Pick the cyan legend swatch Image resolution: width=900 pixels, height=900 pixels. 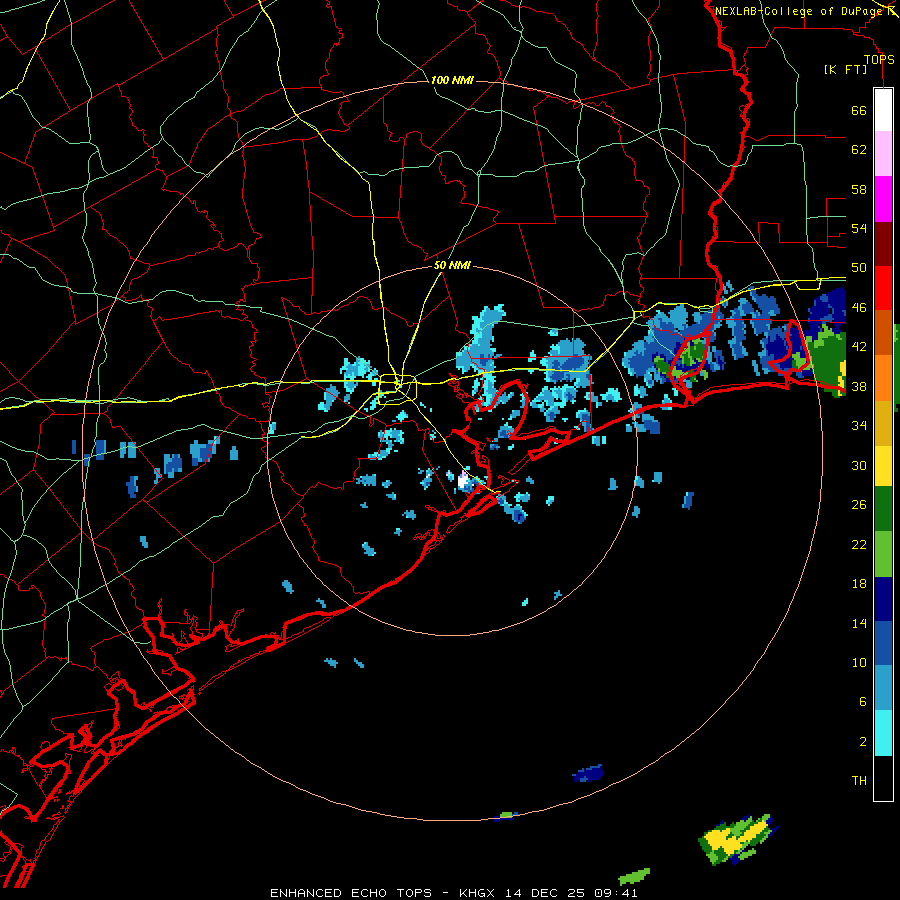pyautogui.click(x=883, y=733)
